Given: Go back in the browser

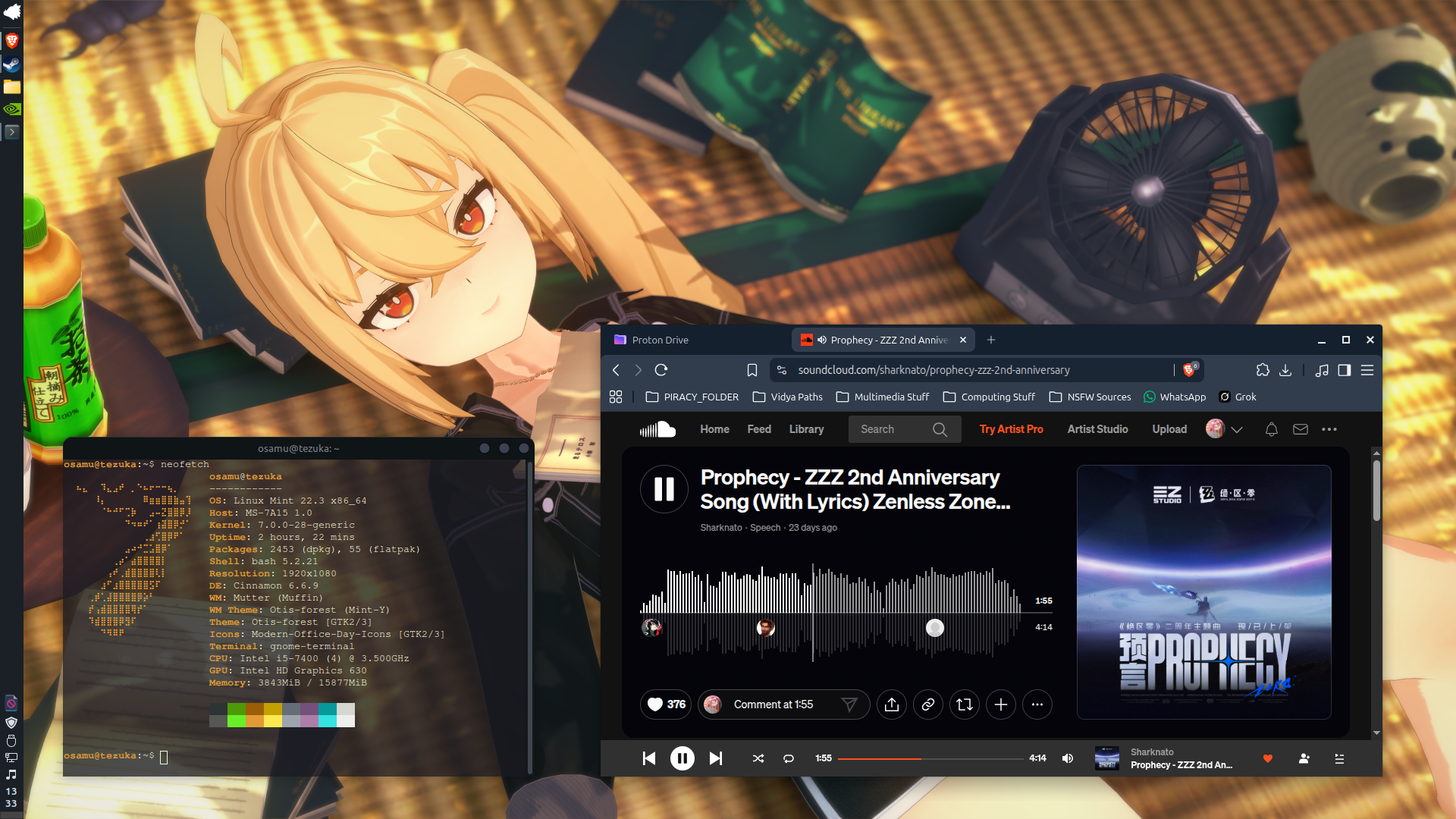Looking at the screenshot, I should tap(616, 370).
